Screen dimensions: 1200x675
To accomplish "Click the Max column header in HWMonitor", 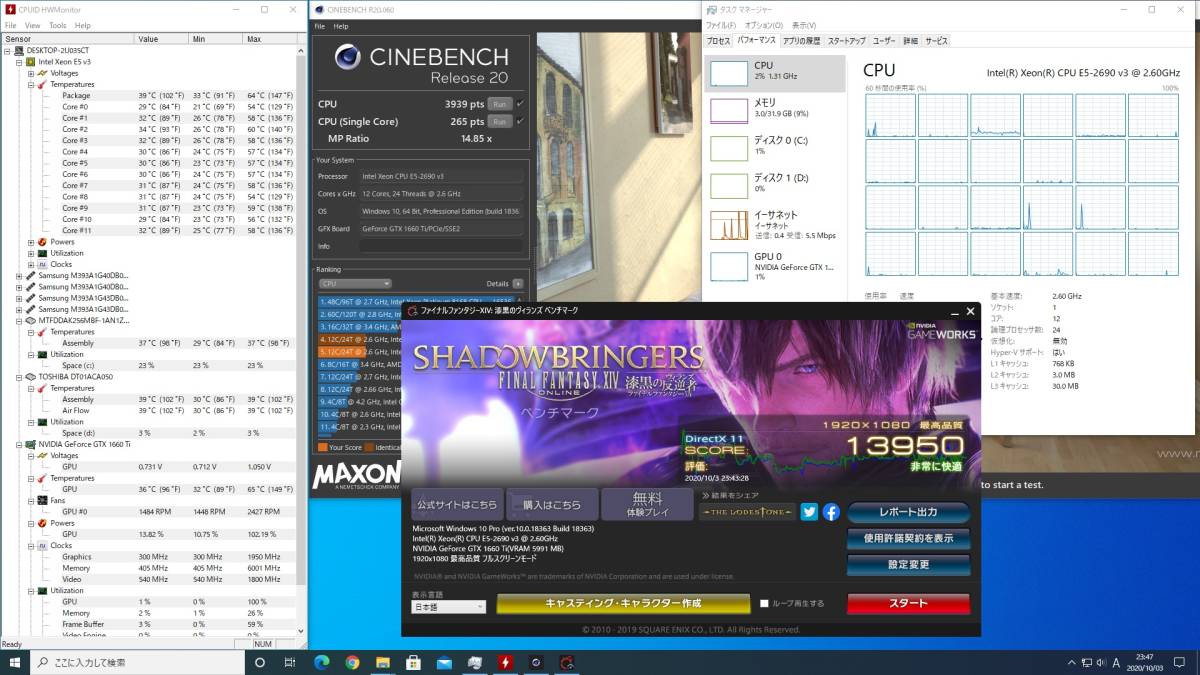I will pos(268,39).
